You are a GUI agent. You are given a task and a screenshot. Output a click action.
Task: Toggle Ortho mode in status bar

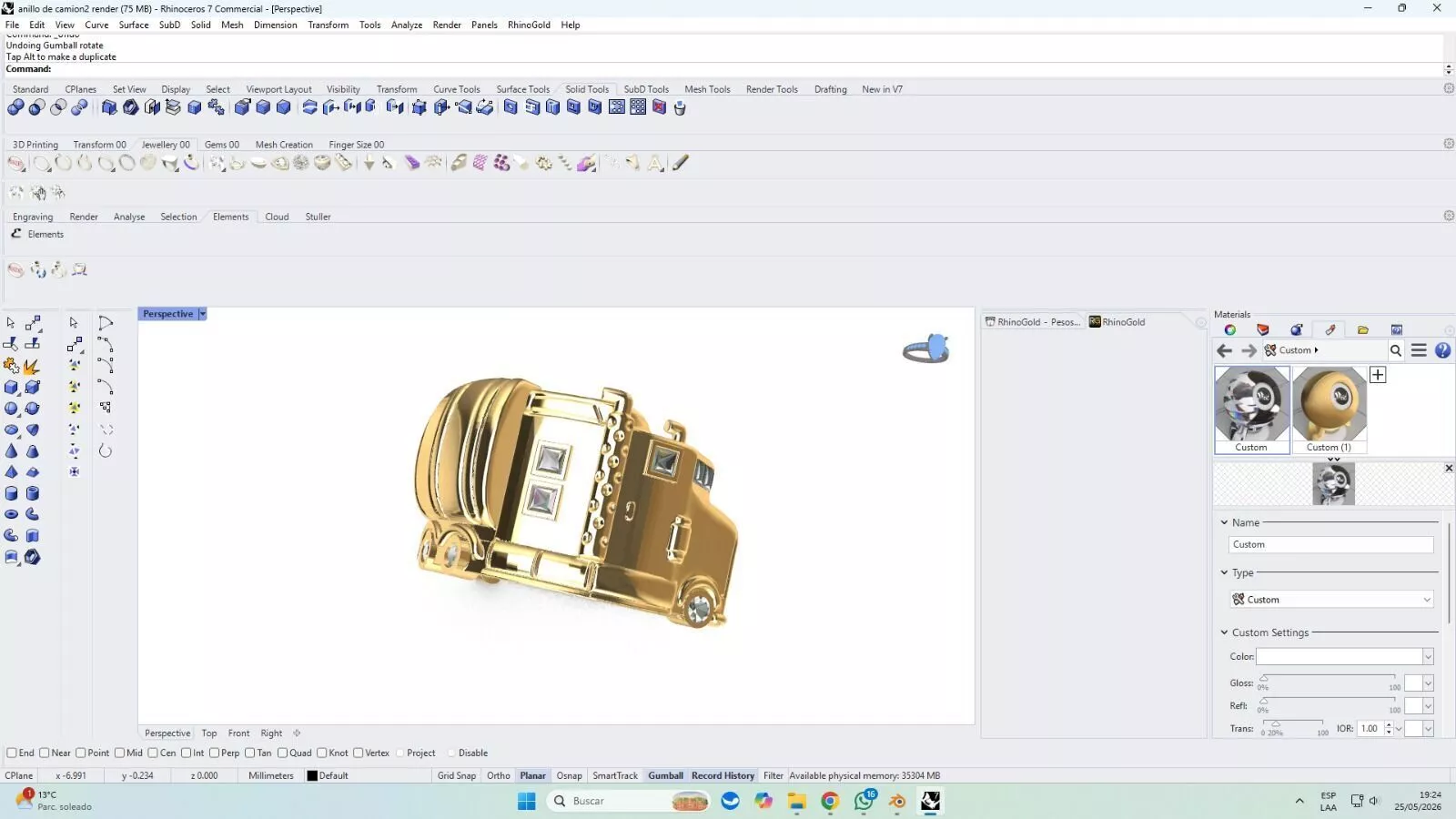pos(499,776)
